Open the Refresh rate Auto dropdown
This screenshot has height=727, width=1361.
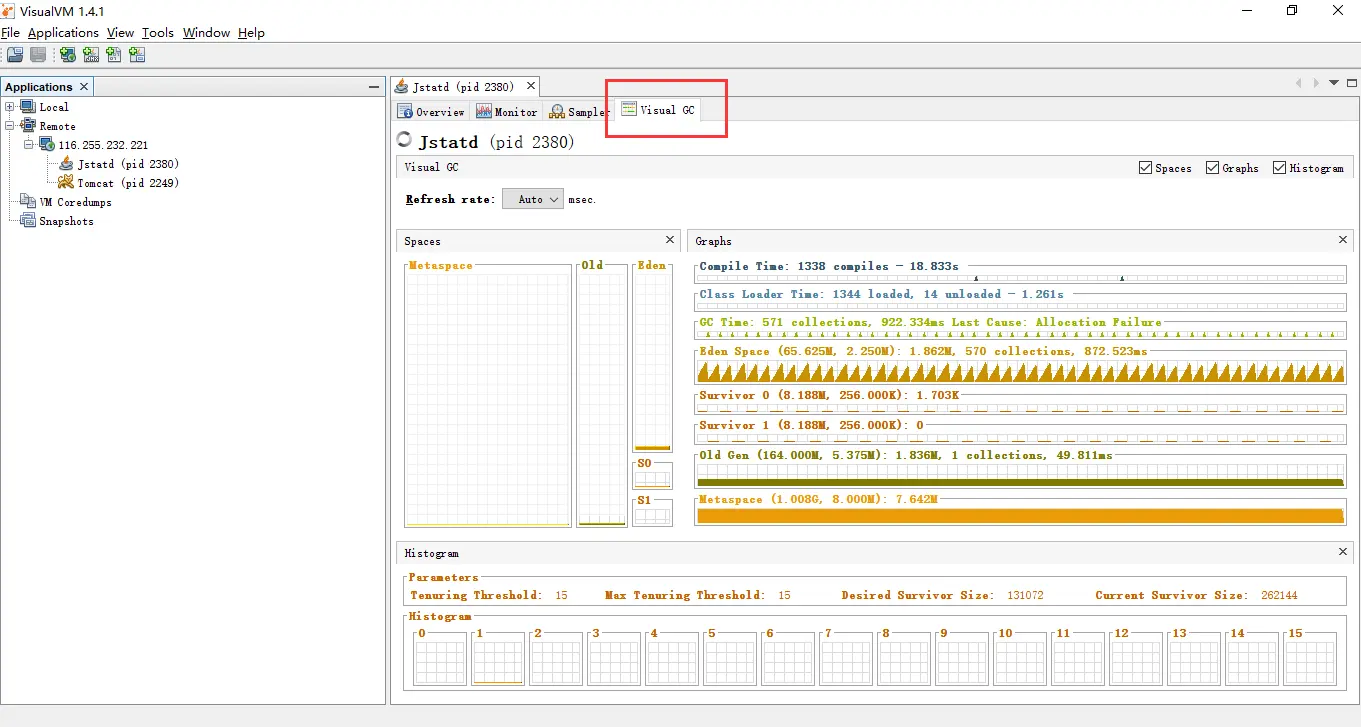533,199
